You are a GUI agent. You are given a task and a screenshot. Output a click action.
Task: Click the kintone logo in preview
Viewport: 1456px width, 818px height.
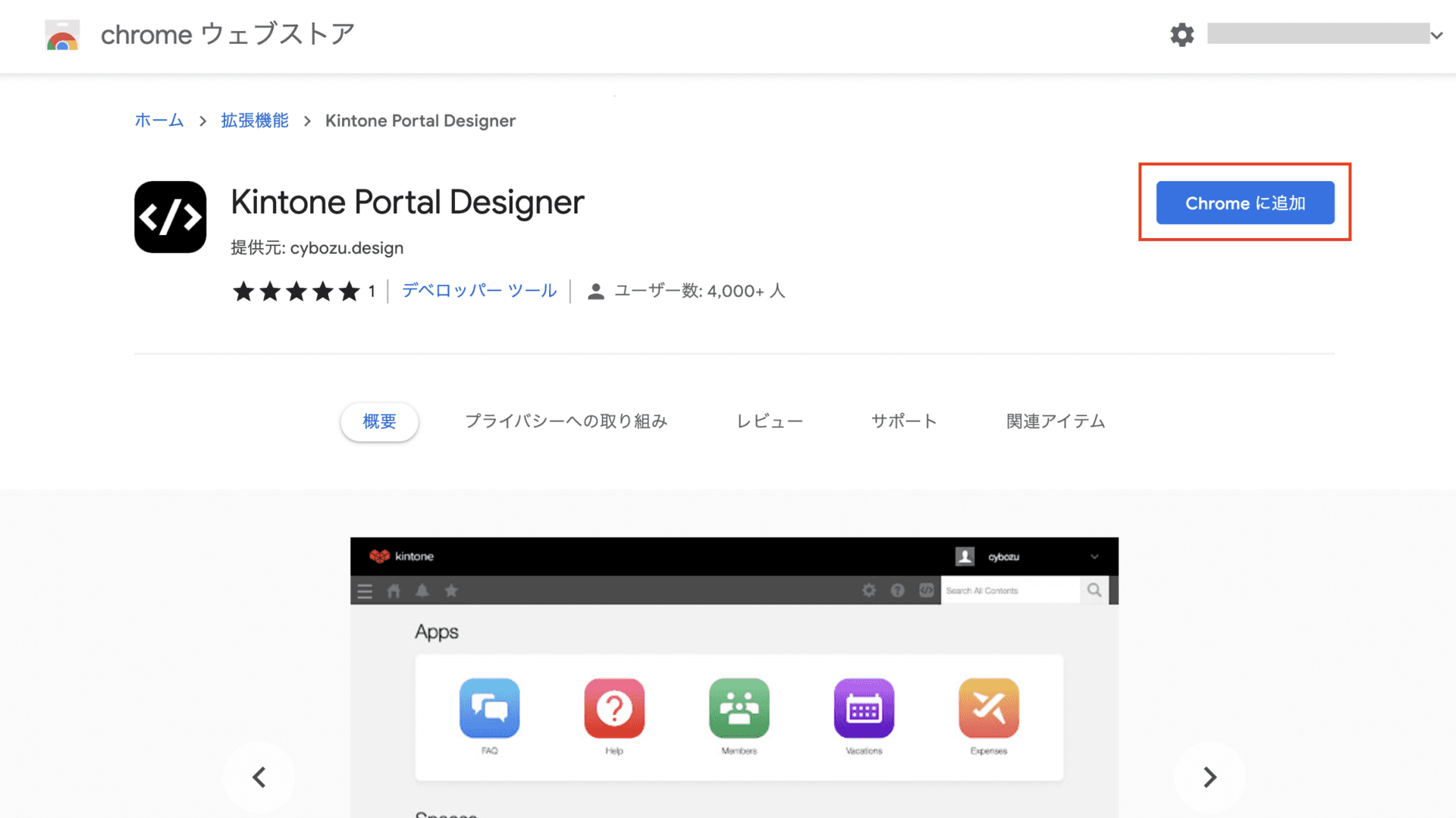[401, 556]
